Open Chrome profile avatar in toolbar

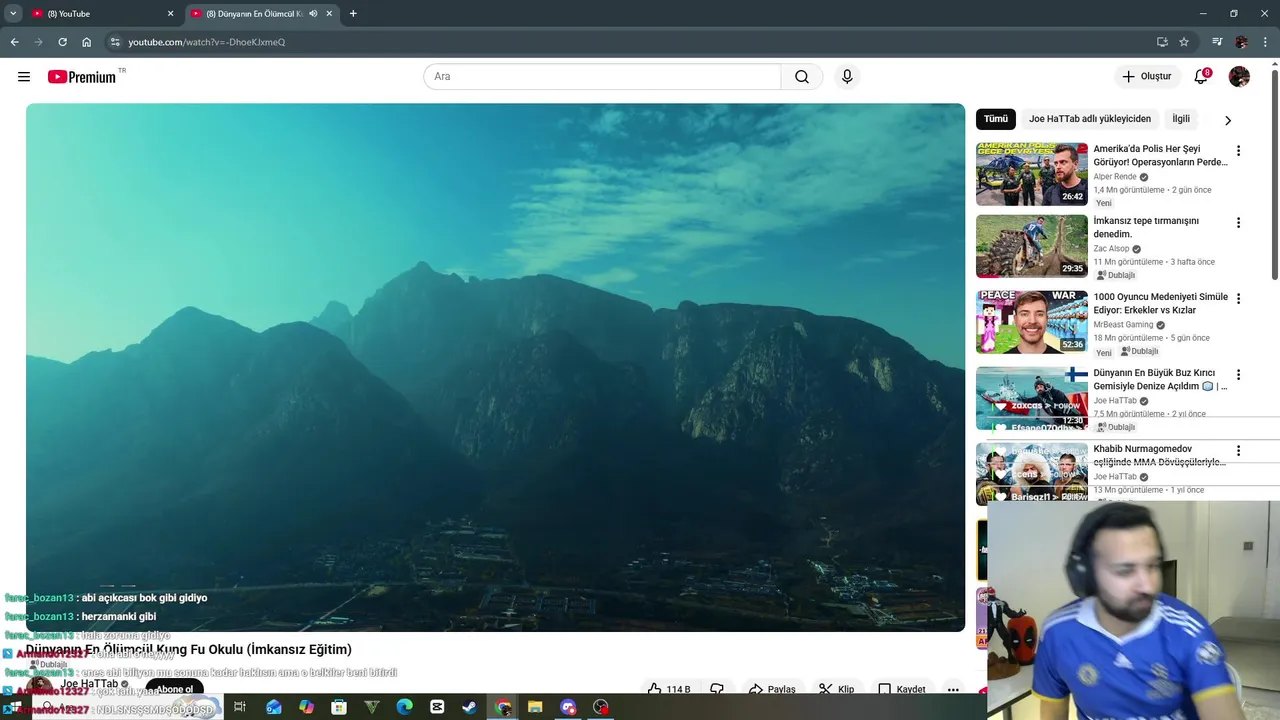1241,42
